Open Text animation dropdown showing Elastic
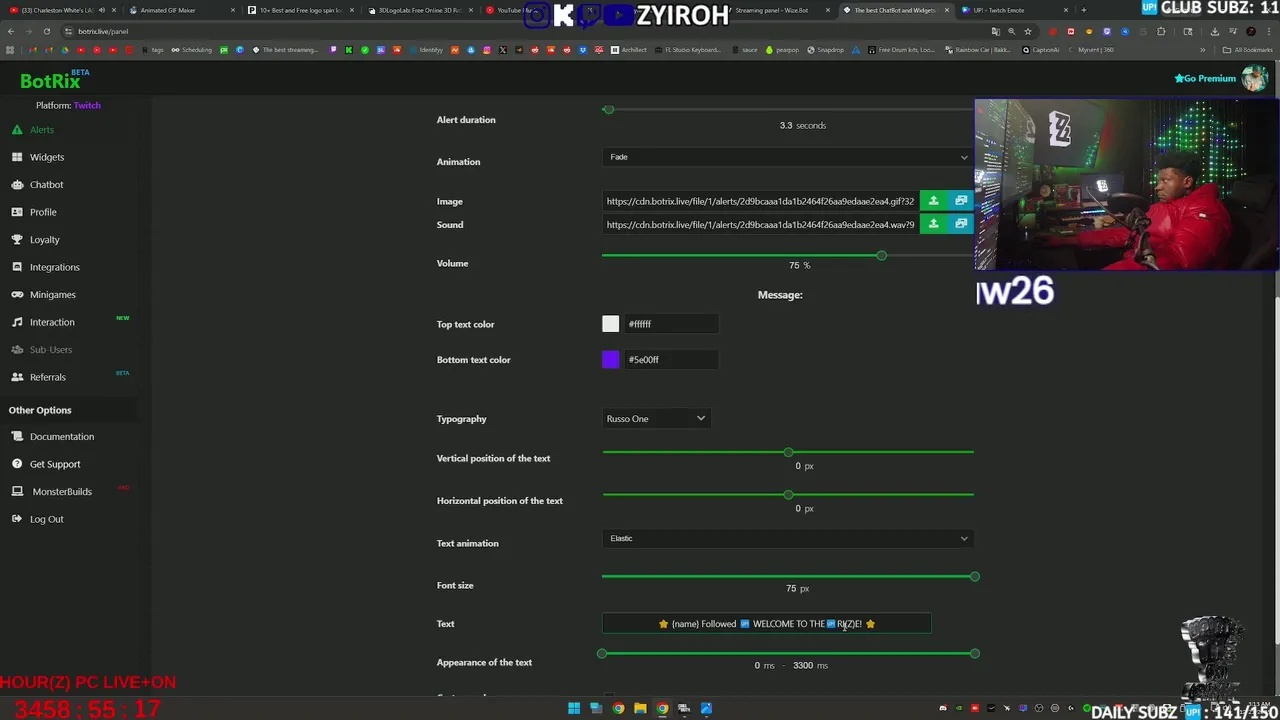The image size is (1280, 720). 788,538
